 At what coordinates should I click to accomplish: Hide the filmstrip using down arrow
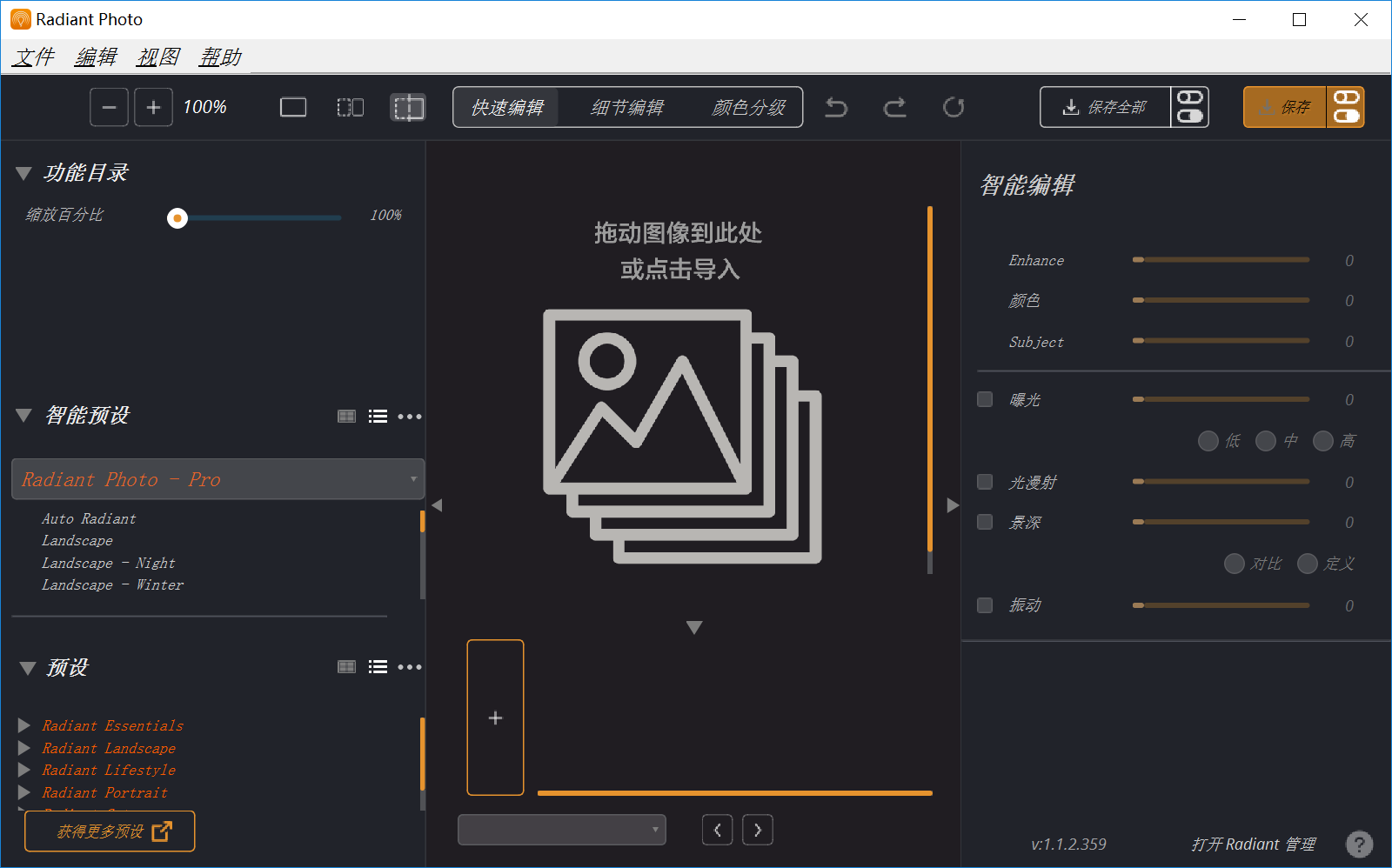694,627
